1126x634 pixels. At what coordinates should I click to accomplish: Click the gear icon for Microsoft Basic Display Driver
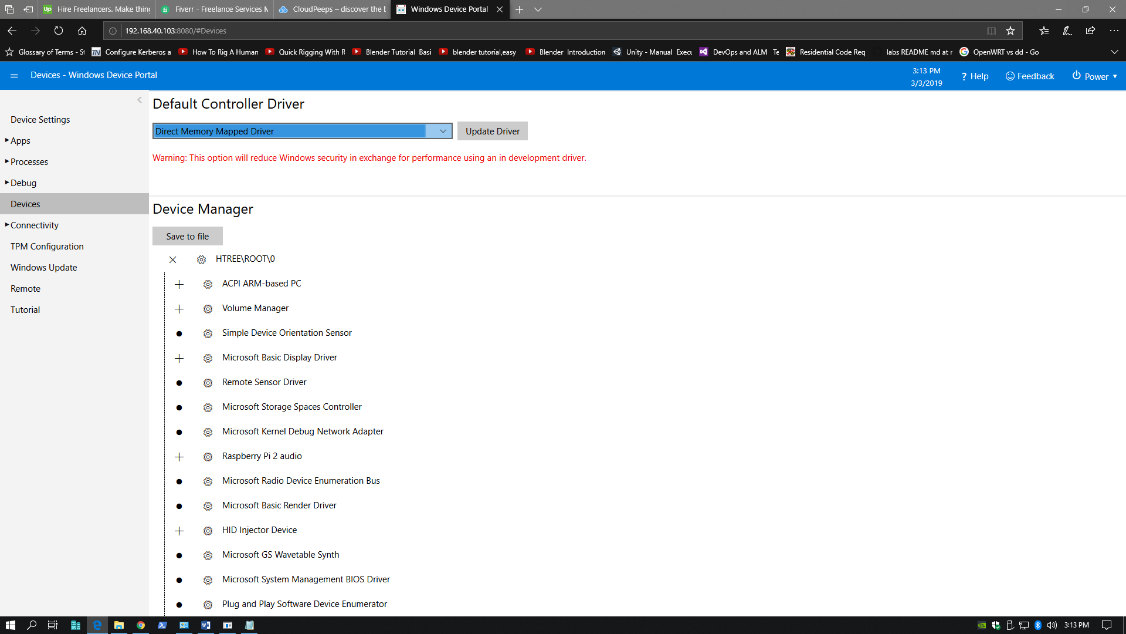point(208,358)
